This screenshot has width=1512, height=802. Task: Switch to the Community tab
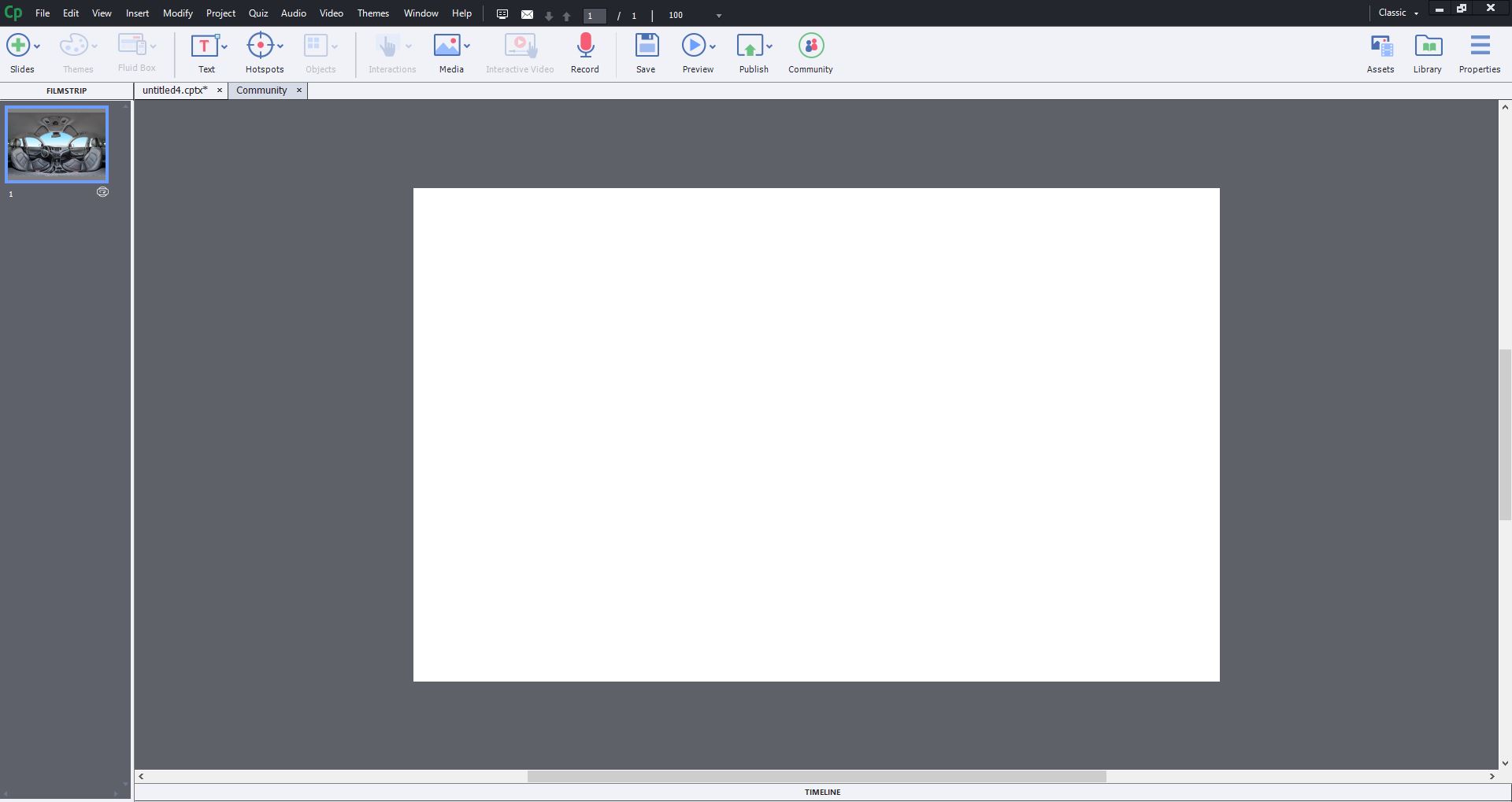pyautogui.click(x=261, y=91)
